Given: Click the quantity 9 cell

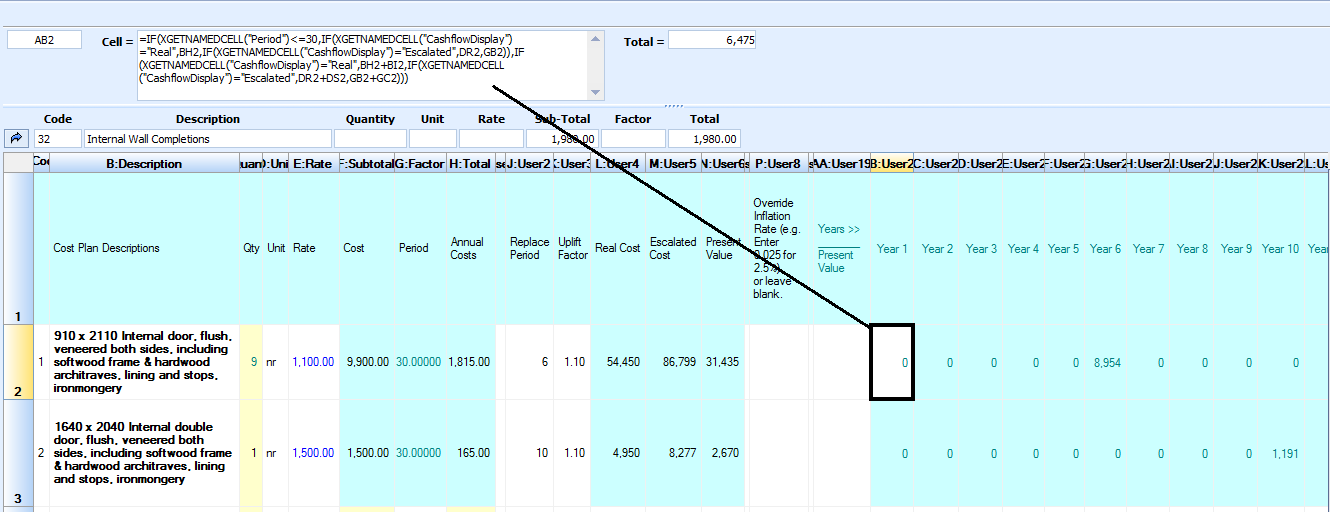Looking at the screenshot, I should tap(251, 362).
